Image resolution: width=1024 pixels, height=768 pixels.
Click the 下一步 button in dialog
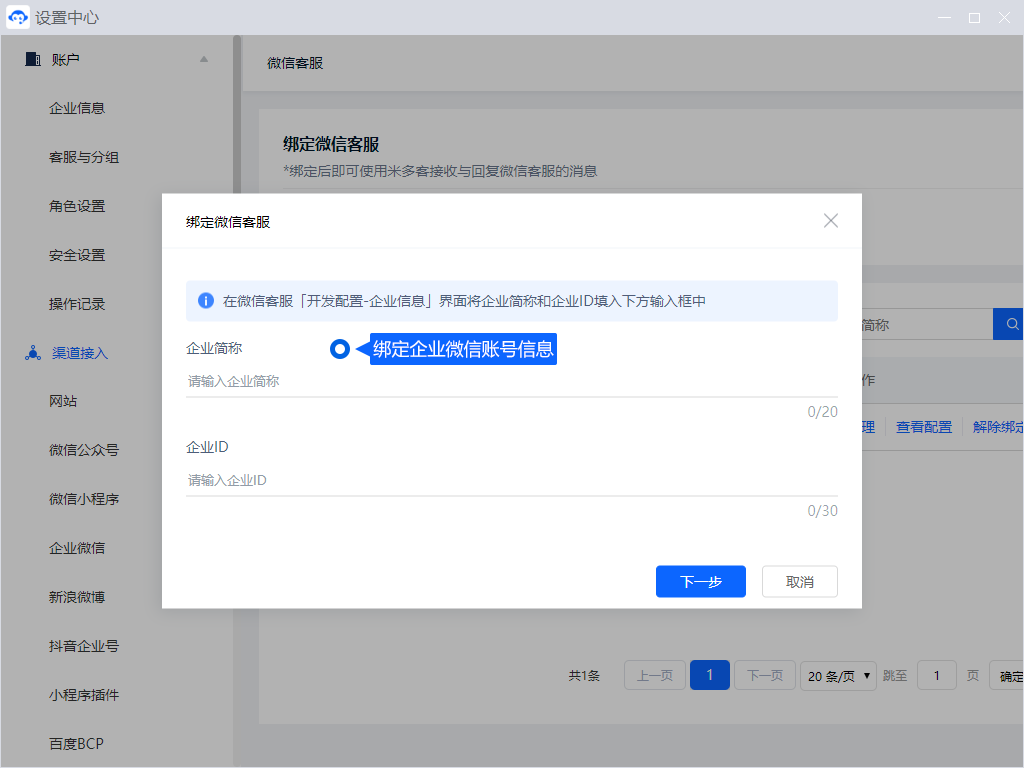pos(700,582)
